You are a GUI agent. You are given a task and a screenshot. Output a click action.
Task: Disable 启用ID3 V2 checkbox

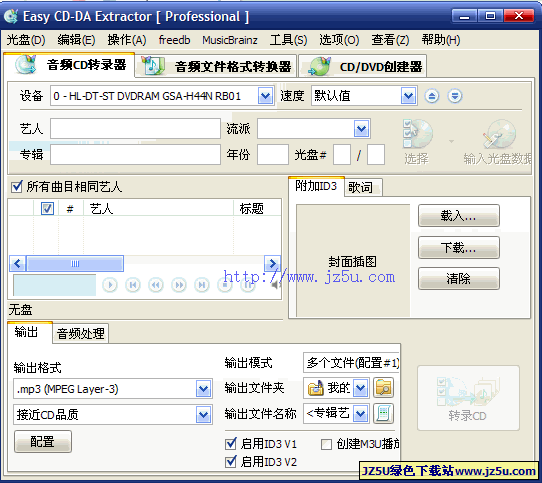click(231, 462)
